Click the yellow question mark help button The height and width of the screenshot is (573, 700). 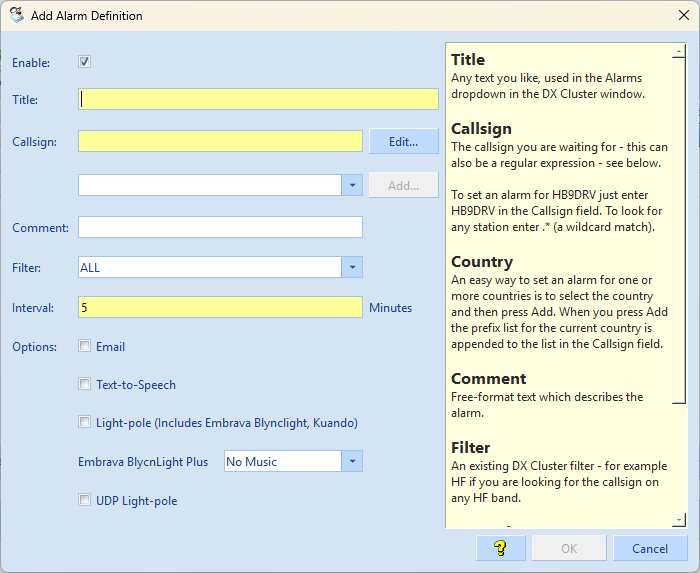point(501,548)
